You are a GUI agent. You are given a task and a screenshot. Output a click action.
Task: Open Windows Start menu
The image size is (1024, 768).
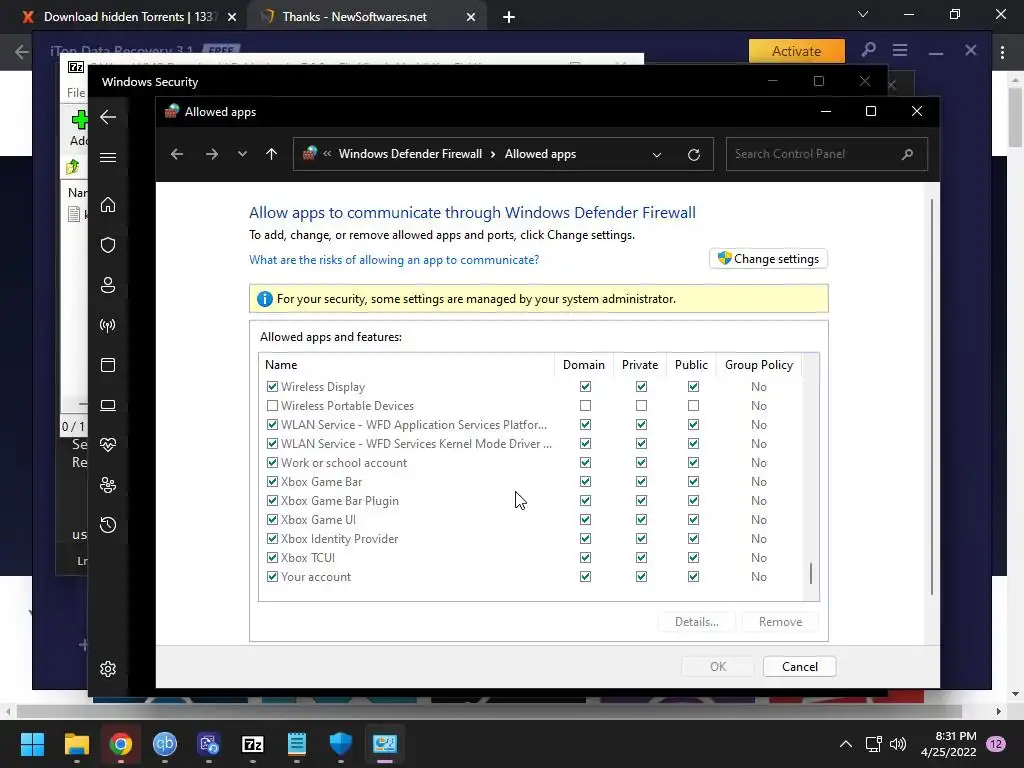(x=32, y=744)
